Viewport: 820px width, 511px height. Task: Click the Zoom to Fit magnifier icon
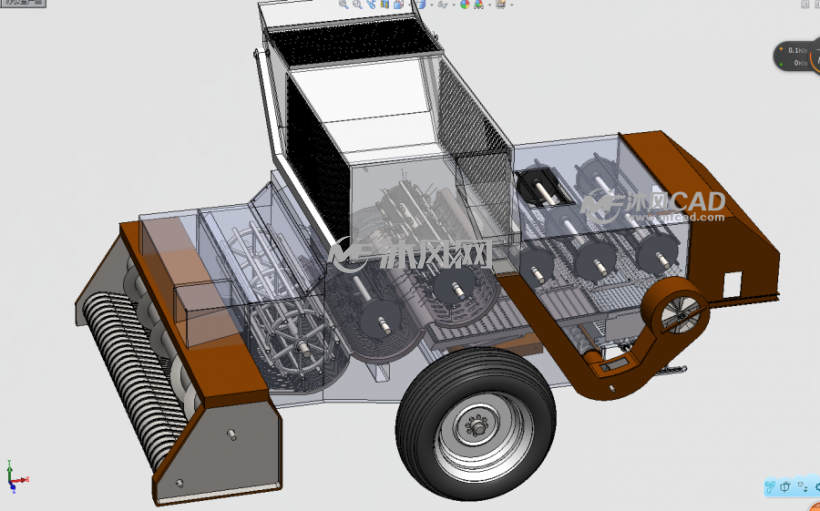pyautogui.click(x=343, y=4)
